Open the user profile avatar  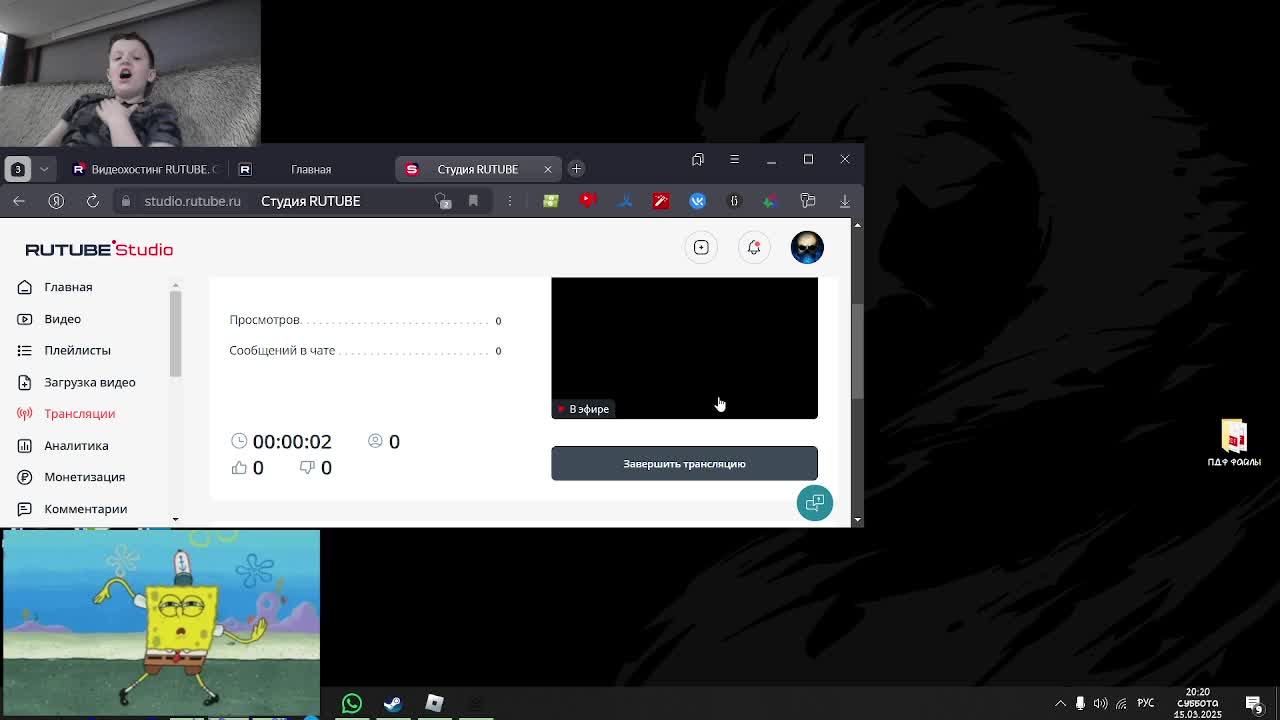point(807,247)
